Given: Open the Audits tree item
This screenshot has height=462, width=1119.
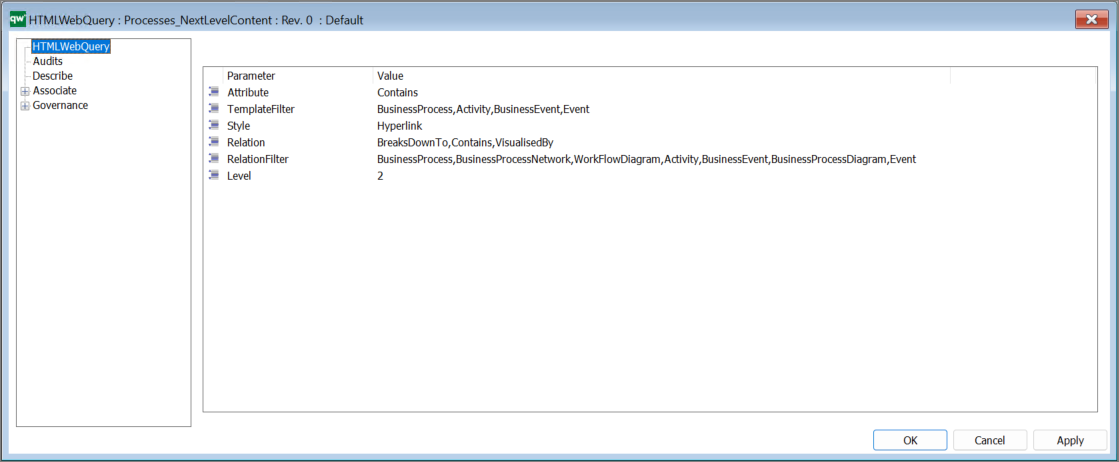Looking at the screenshot, I should 47,61.
